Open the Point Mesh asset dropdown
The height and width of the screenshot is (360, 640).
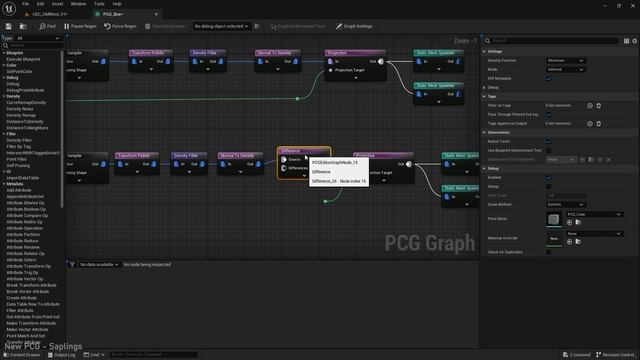click(594, 214)
